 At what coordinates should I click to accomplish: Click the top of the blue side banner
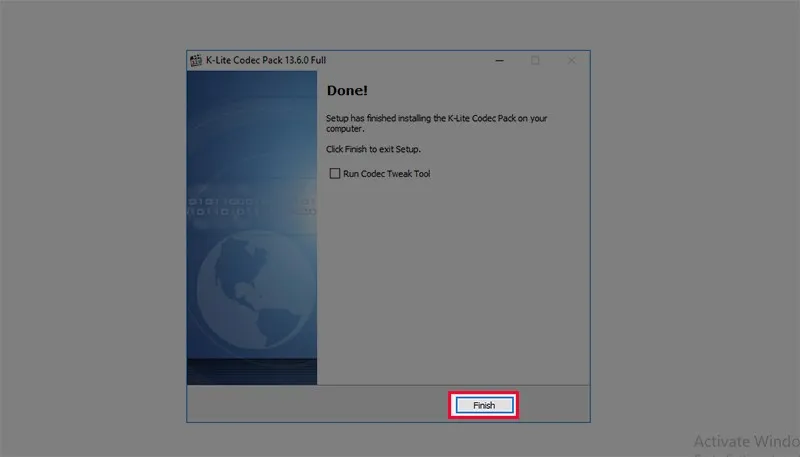tap(252, 85)
